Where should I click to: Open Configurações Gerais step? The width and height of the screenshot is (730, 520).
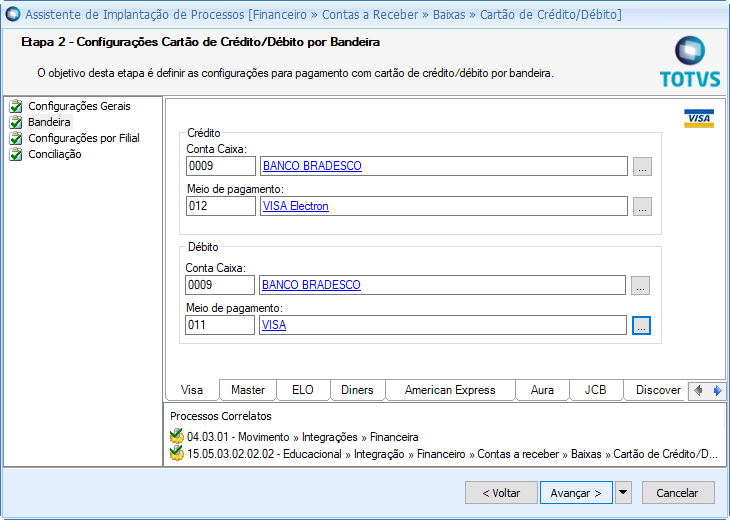click(x=79, y=106)
